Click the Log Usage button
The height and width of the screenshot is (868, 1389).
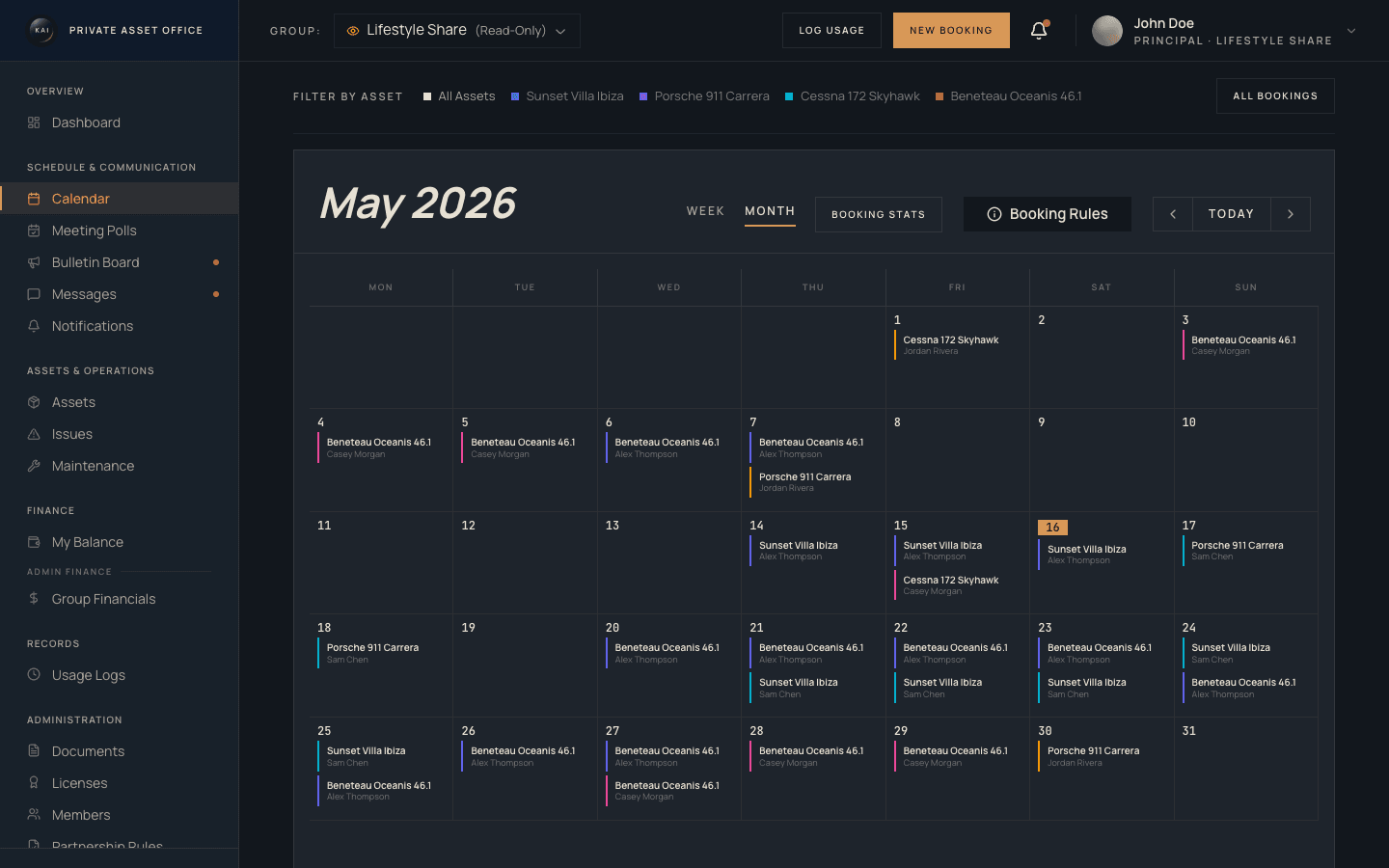[831, 31]
